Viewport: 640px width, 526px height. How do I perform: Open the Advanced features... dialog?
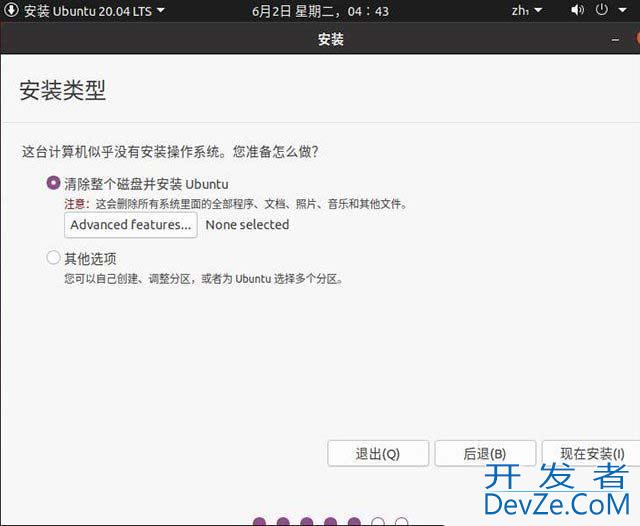coord(131,225)
